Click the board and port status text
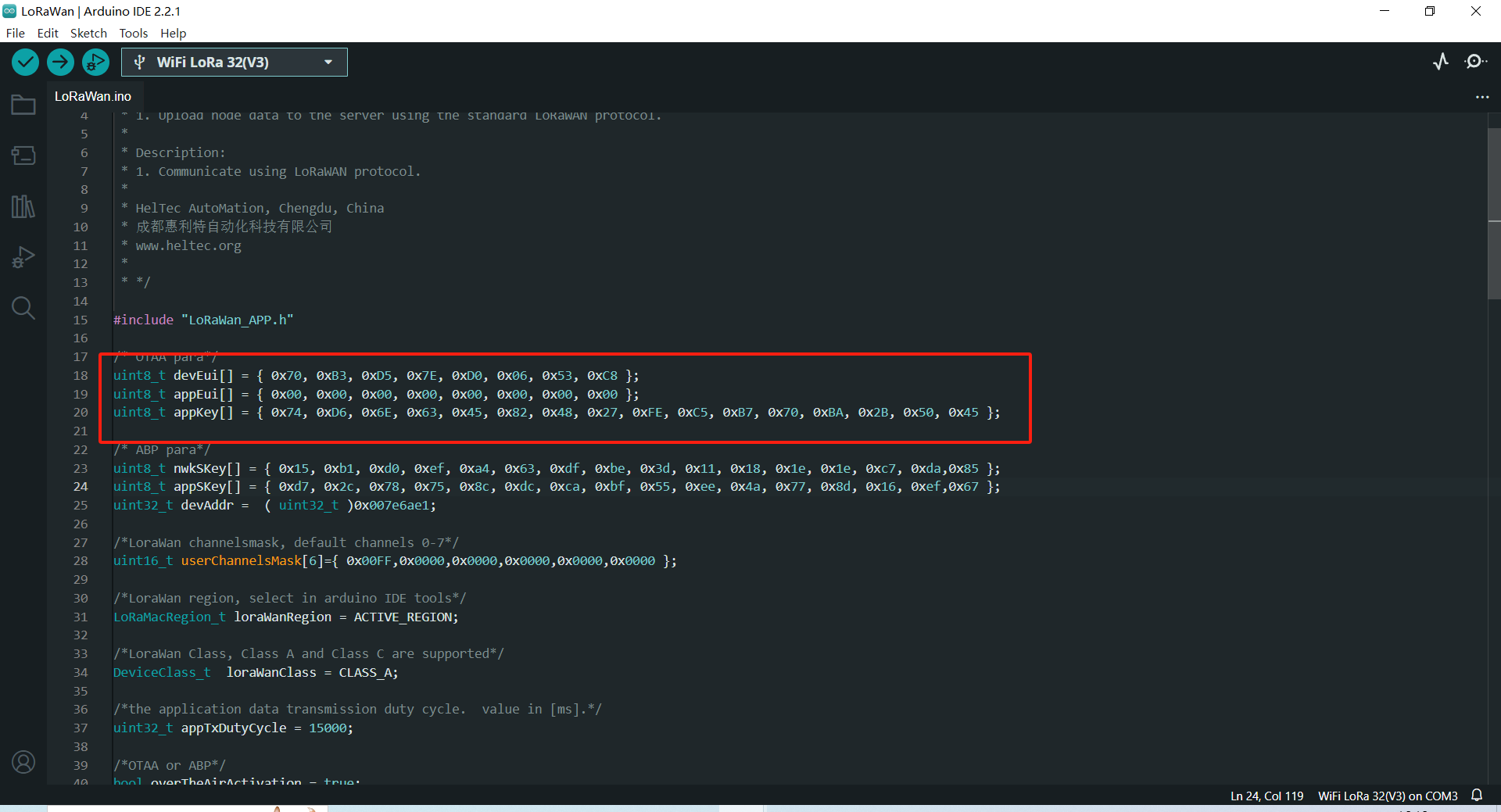1501x812 pixels. pos(1388,796)
